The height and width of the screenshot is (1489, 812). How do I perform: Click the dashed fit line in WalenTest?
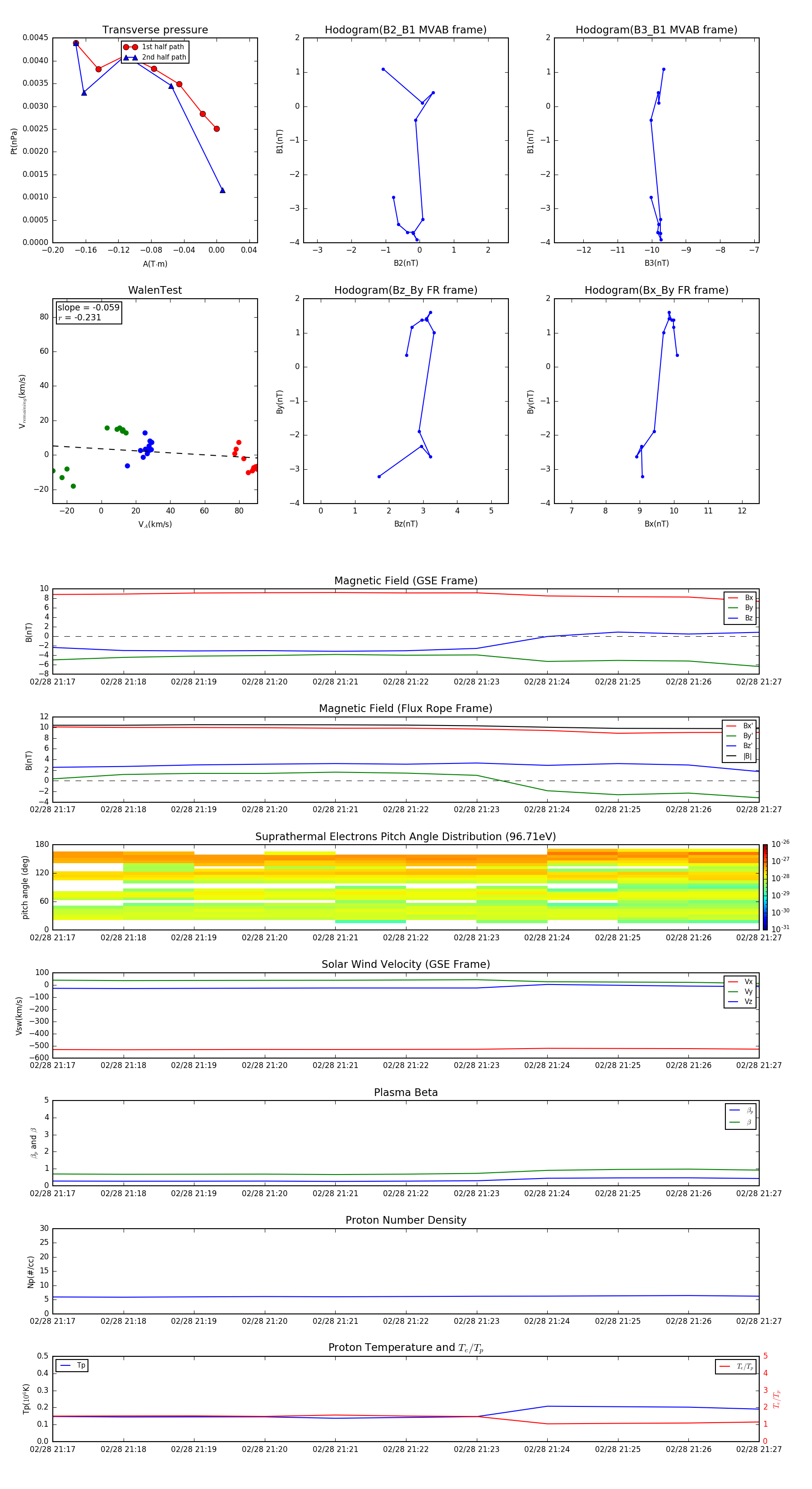tap(155, 452)
